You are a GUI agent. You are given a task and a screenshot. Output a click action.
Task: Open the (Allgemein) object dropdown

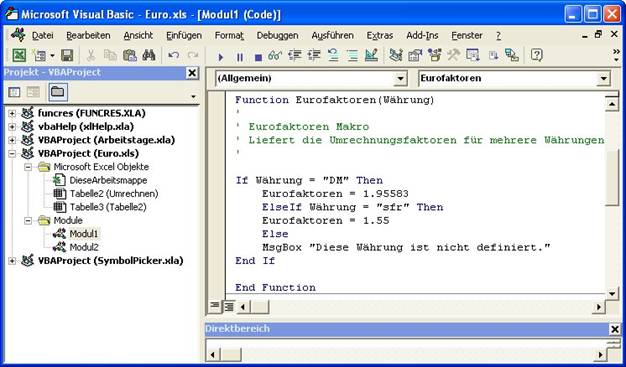coord(400,79)
